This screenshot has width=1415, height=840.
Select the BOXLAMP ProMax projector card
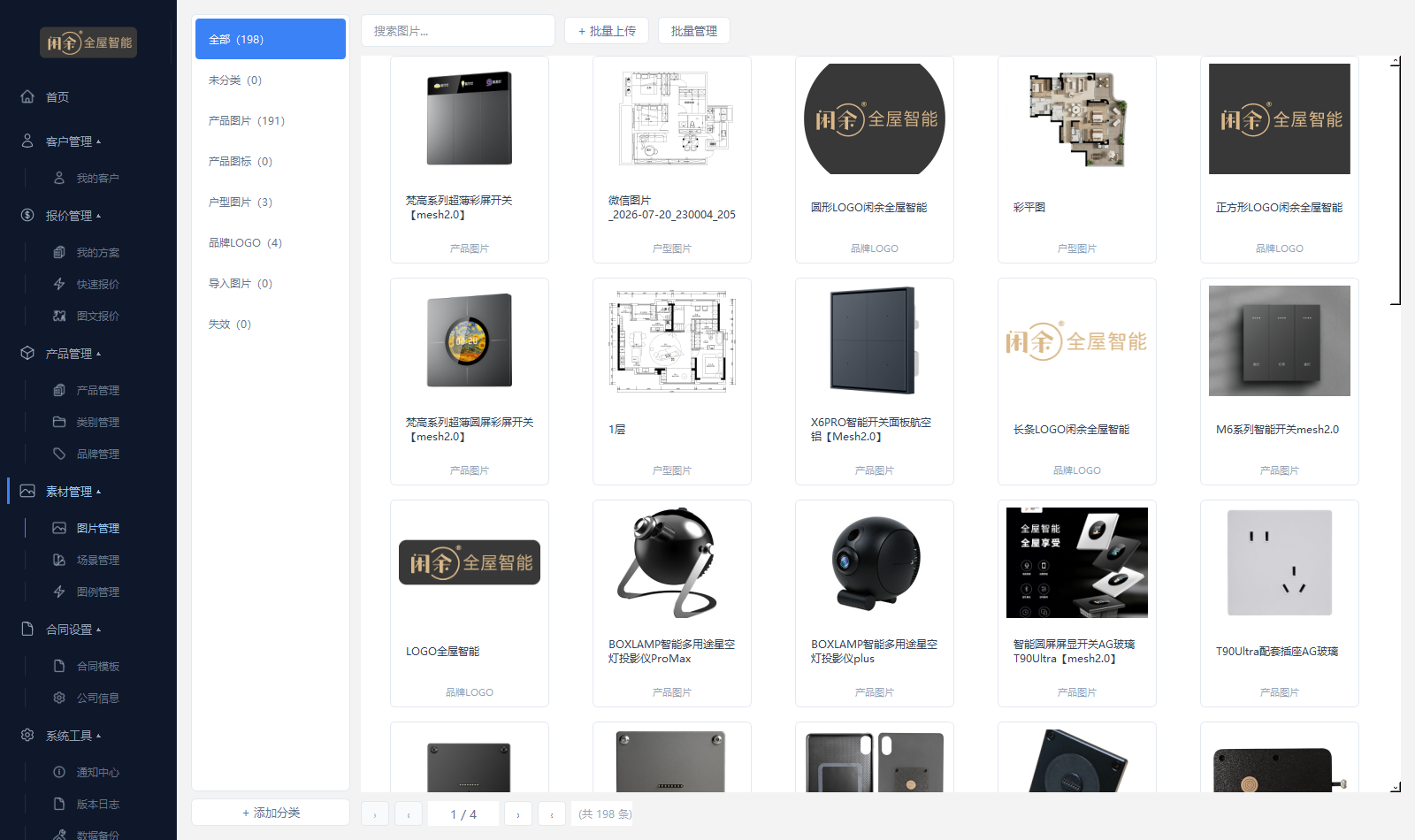(x=672, y=603)
